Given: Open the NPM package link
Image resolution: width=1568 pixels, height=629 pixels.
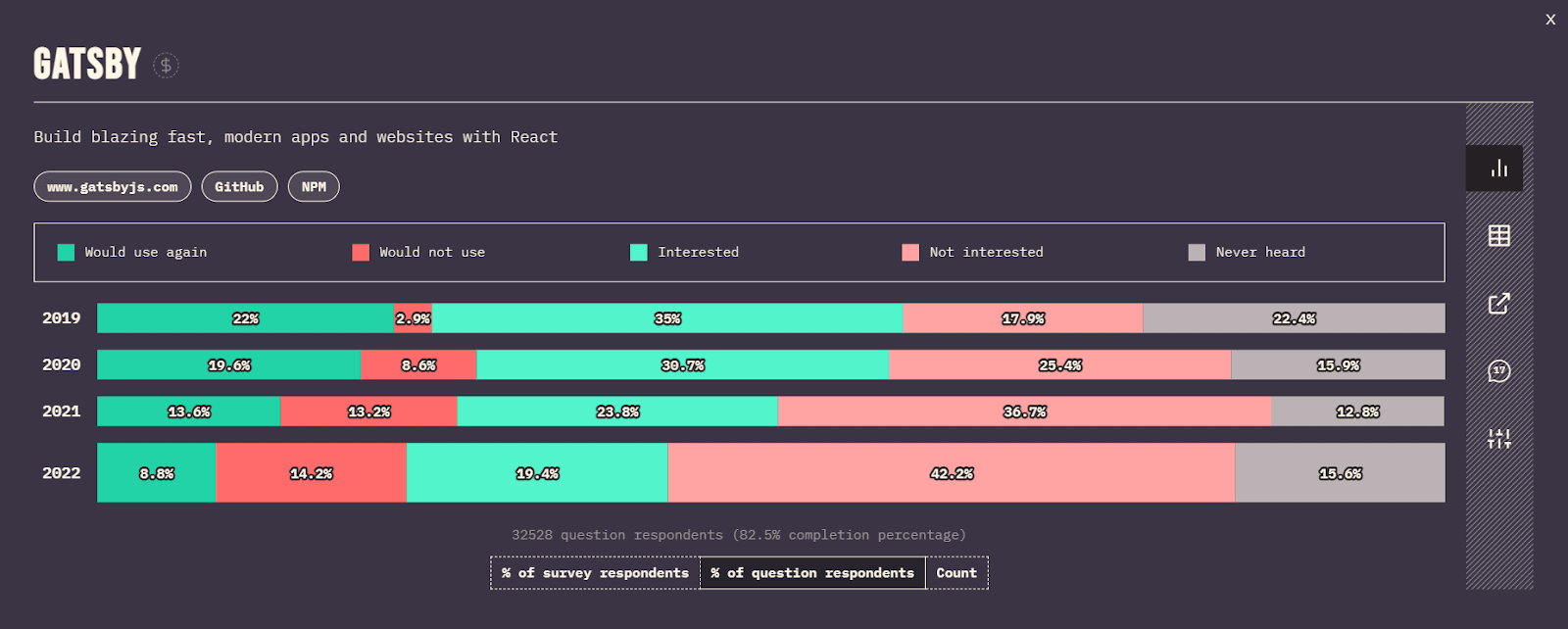Looking at the screenshot, I should [x=314, y=187].
